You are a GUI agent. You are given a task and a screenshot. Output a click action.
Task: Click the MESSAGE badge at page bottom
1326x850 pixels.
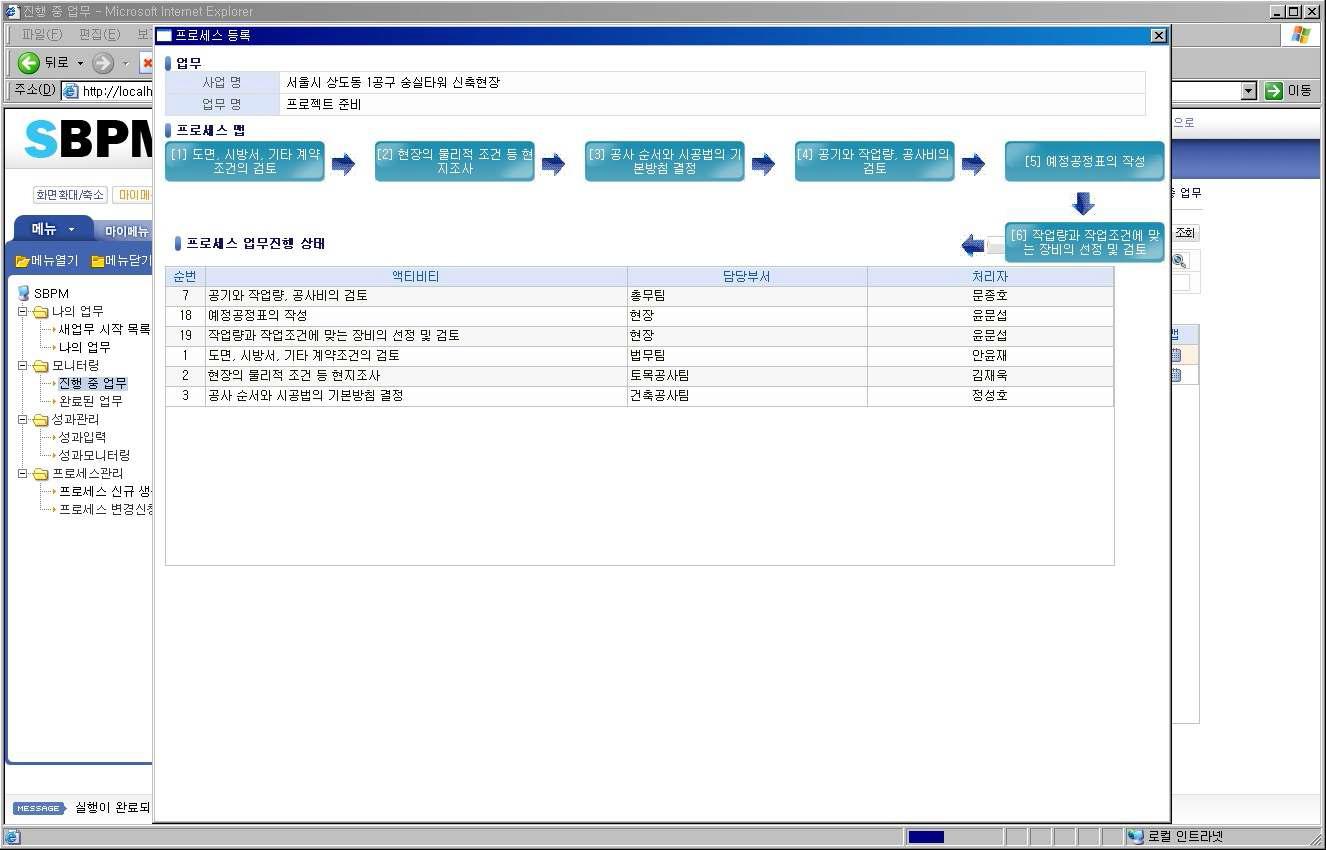39,808
